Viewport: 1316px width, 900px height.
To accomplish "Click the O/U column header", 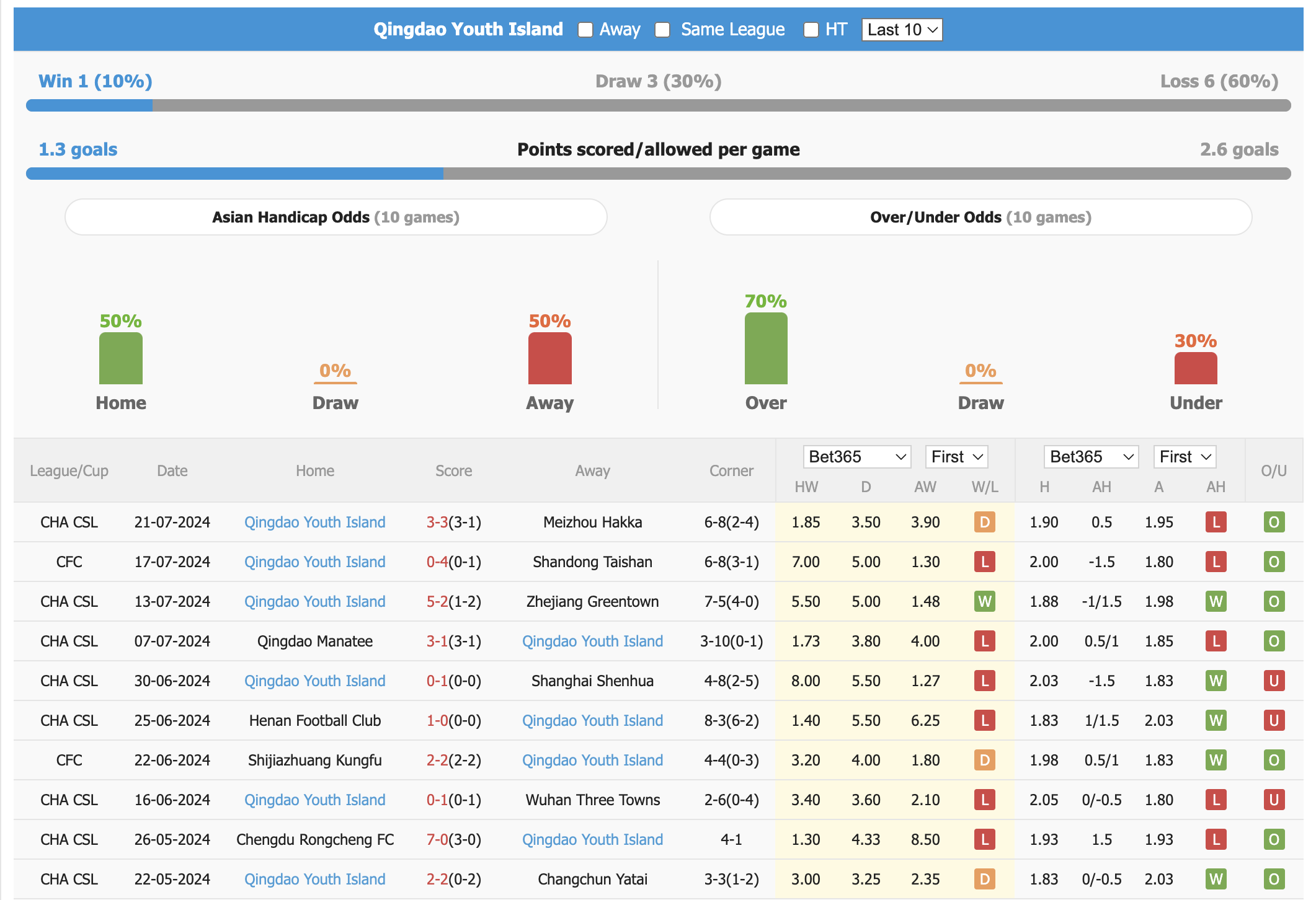I will [1274, 471].
